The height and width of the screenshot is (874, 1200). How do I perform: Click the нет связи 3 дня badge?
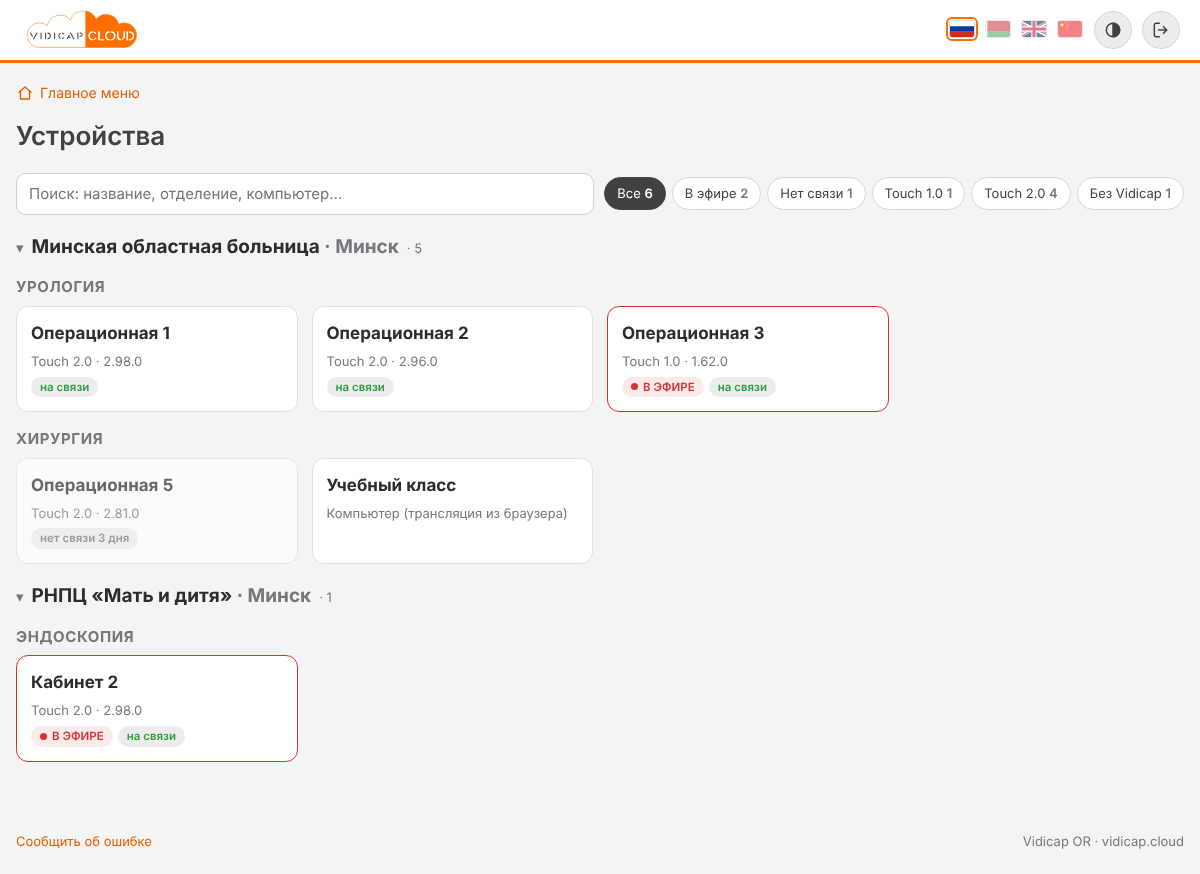tap(85, 538)
